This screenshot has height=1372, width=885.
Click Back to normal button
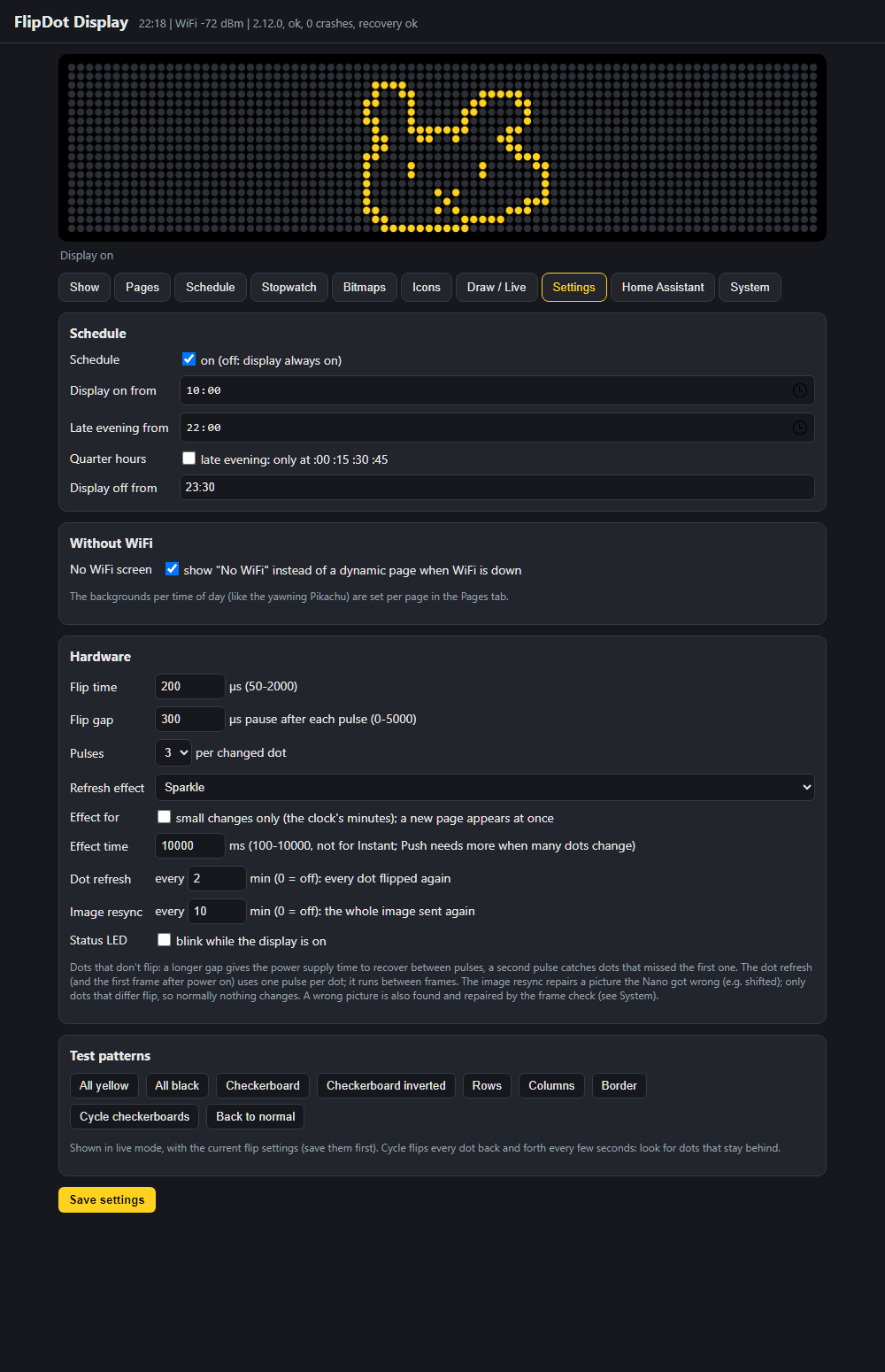(x=256, y=1117)
